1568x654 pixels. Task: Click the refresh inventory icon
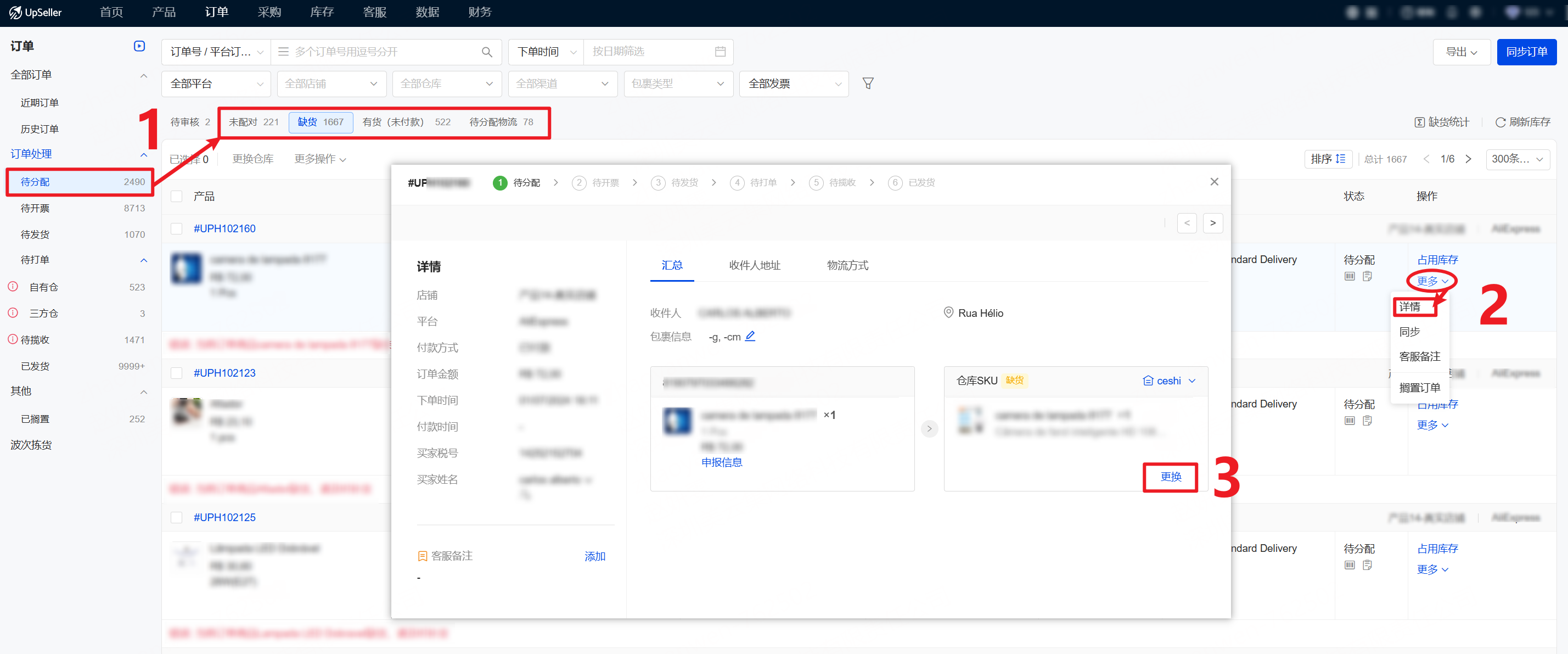point(1500,122)
